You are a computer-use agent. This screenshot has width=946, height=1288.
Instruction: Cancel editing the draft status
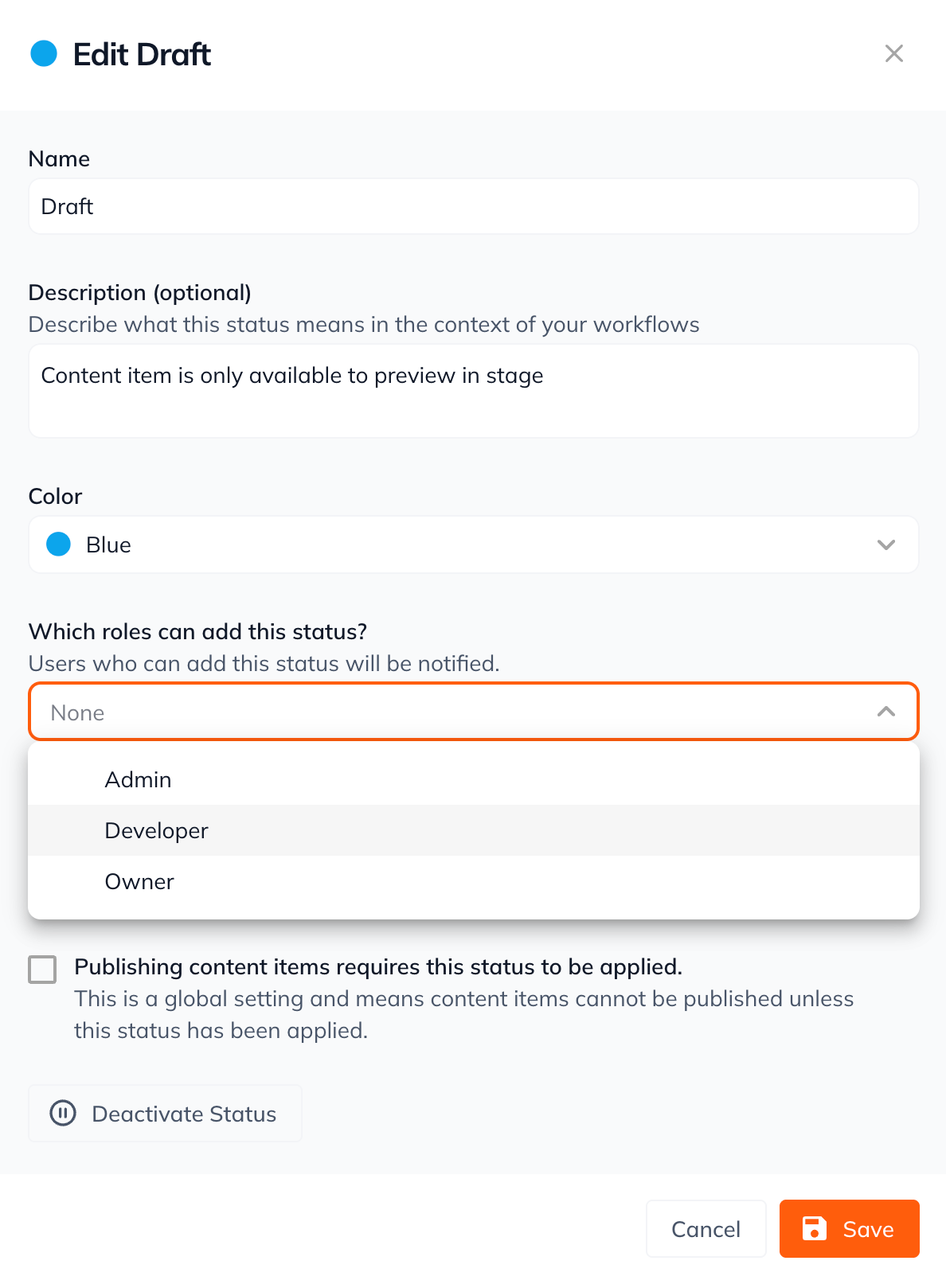pyautogui.click(x=706, y=1228)
